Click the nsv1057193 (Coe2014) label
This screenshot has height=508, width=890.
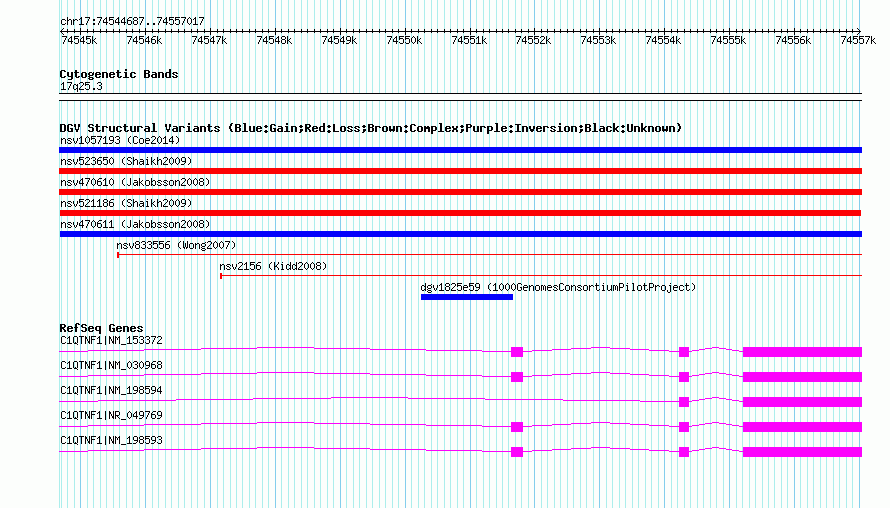point(120,140)
